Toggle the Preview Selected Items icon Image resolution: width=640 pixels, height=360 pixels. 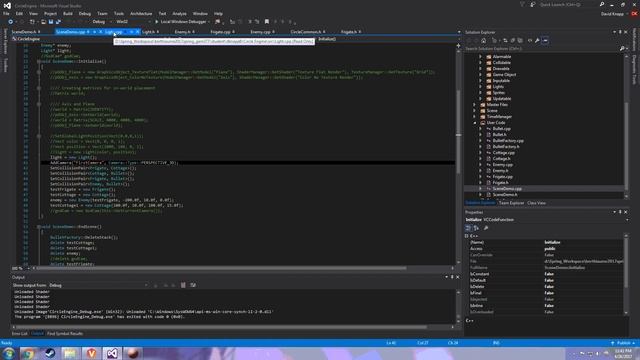coord(545,40)
